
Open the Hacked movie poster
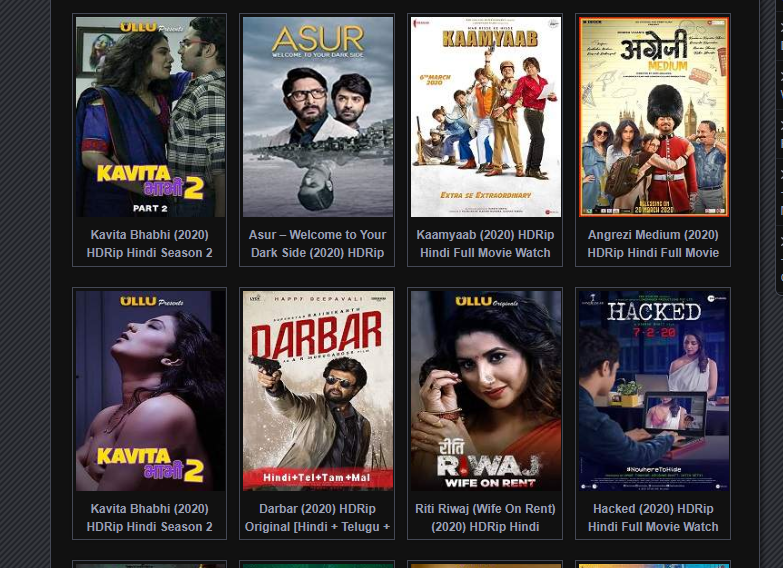click(653, 391)
